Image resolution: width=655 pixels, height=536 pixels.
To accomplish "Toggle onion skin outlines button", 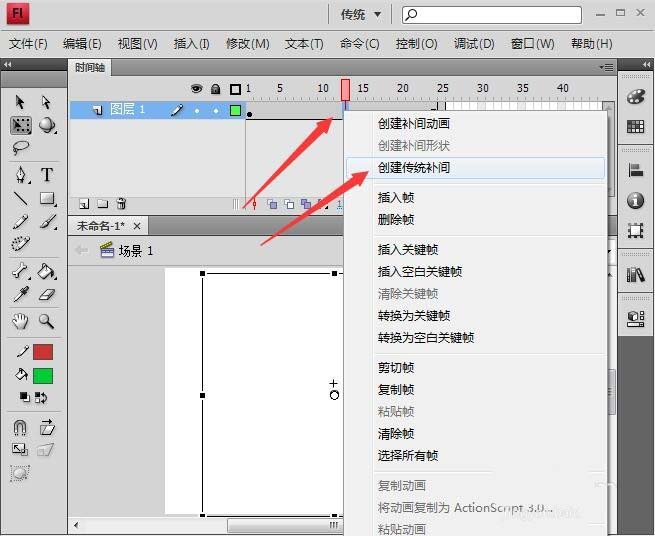I will point(289,204).
